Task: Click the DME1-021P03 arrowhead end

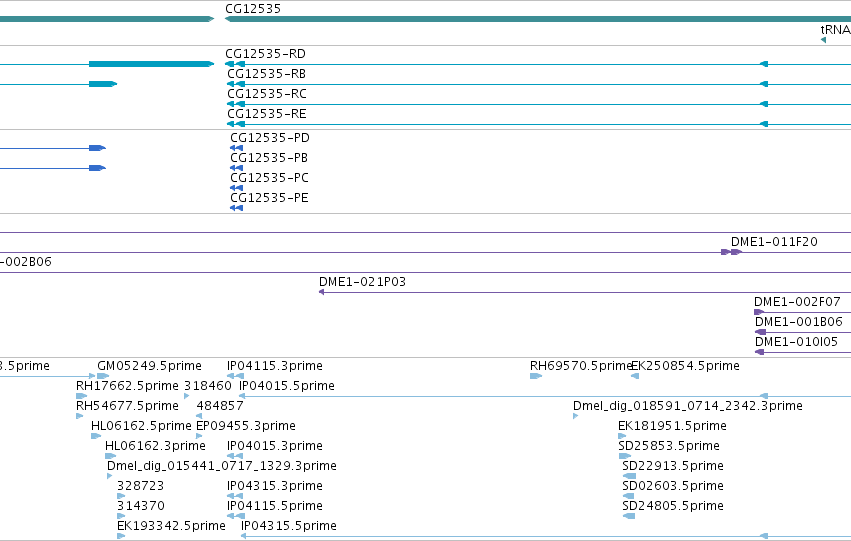Action: pos(321,292)
